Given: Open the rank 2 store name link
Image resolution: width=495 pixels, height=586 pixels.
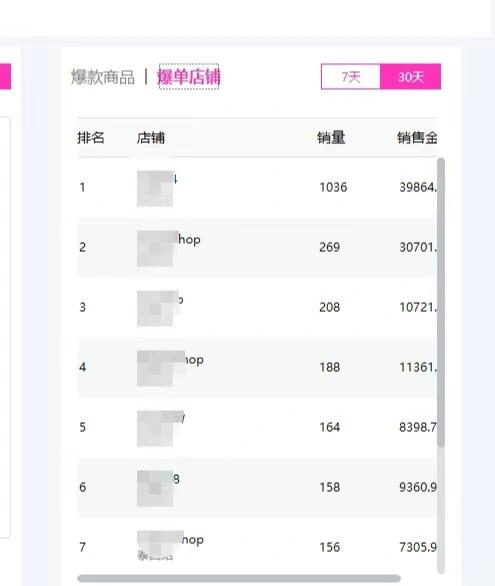Looking at the screenshot, I should point(189,240).
